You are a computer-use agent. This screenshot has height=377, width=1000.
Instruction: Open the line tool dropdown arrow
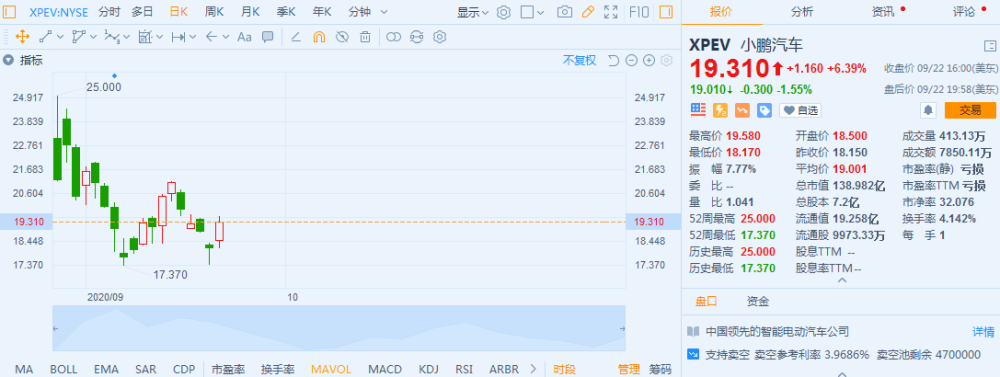[x=61, y=37]
